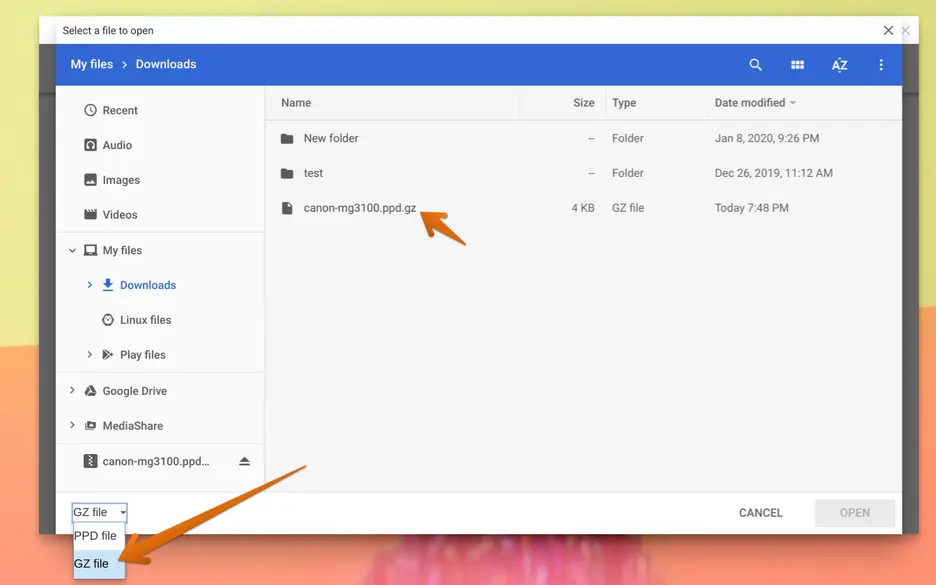The width and height of the screenshot is (936, 585).
Task: Sort the list by Name column
Action: [x=296, y=103]
